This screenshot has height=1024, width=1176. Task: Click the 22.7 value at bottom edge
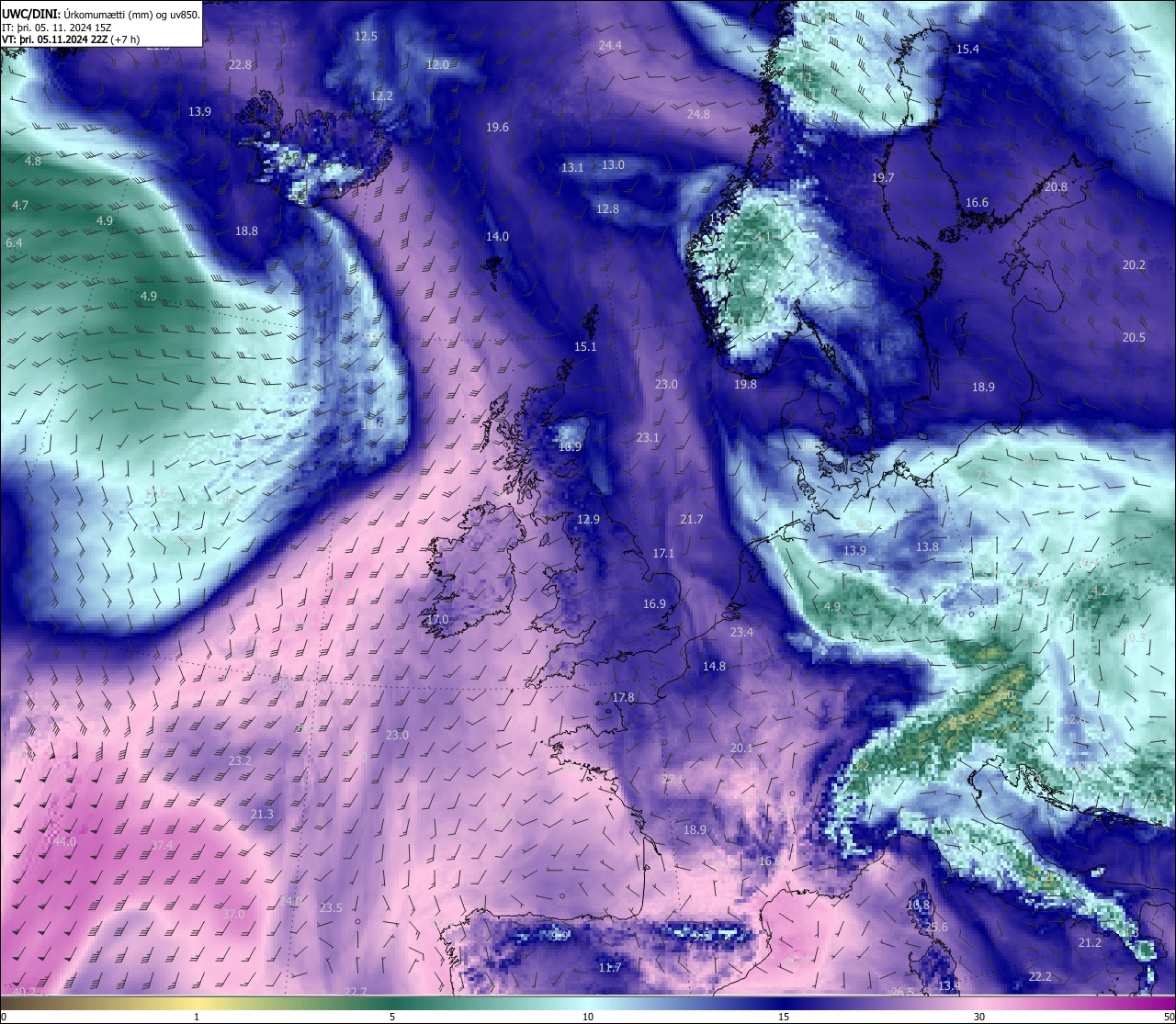point(356,992)
